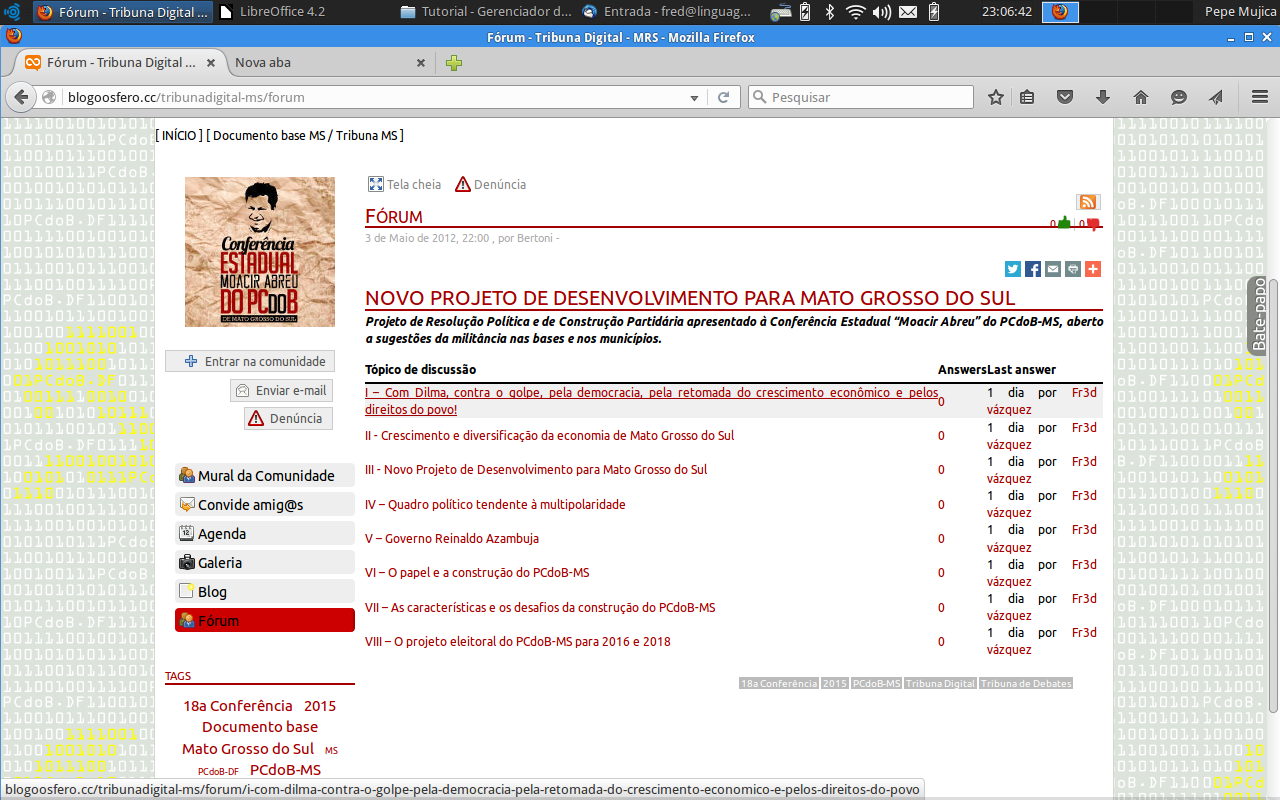Click the print icon in share bar
Screen dimensions: 1280x800
pos(1073,268)
